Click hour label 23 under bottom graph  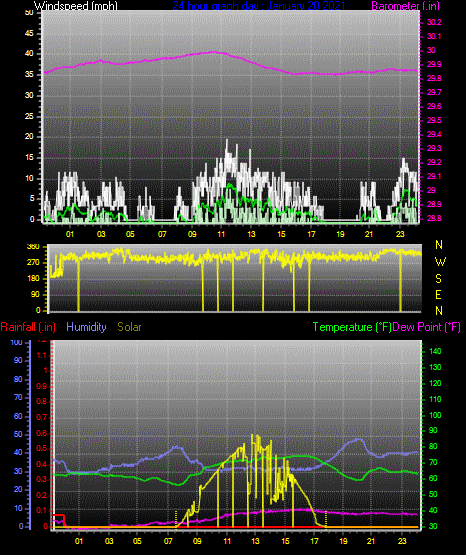tap(402, 541)
